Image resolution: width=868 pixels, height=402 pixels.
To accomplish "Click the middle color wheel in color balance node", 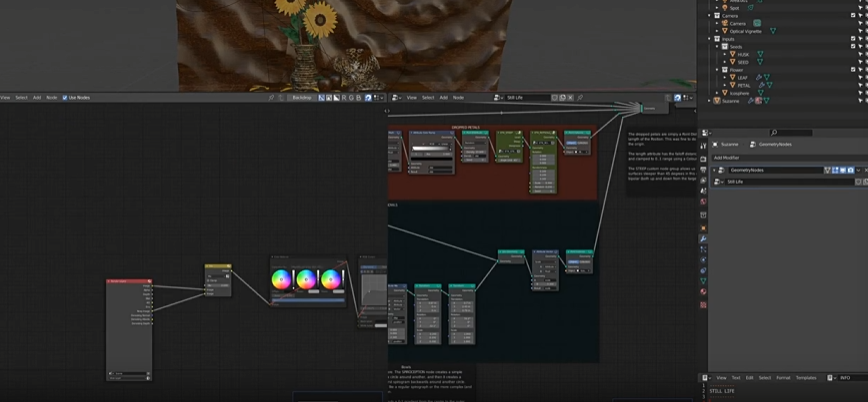I will tap(307, 279).
